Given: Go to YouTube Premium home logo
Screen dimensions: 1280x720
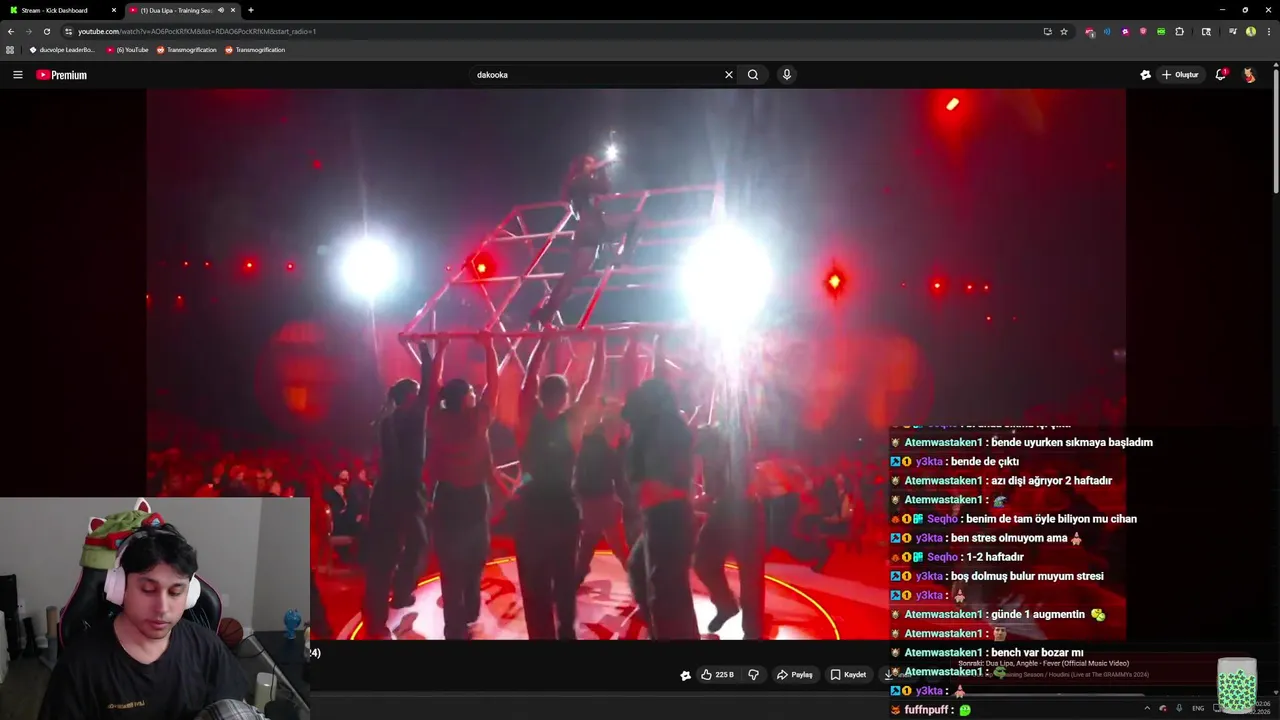Looking at the screenshot, I should click(x=62, y=75).
